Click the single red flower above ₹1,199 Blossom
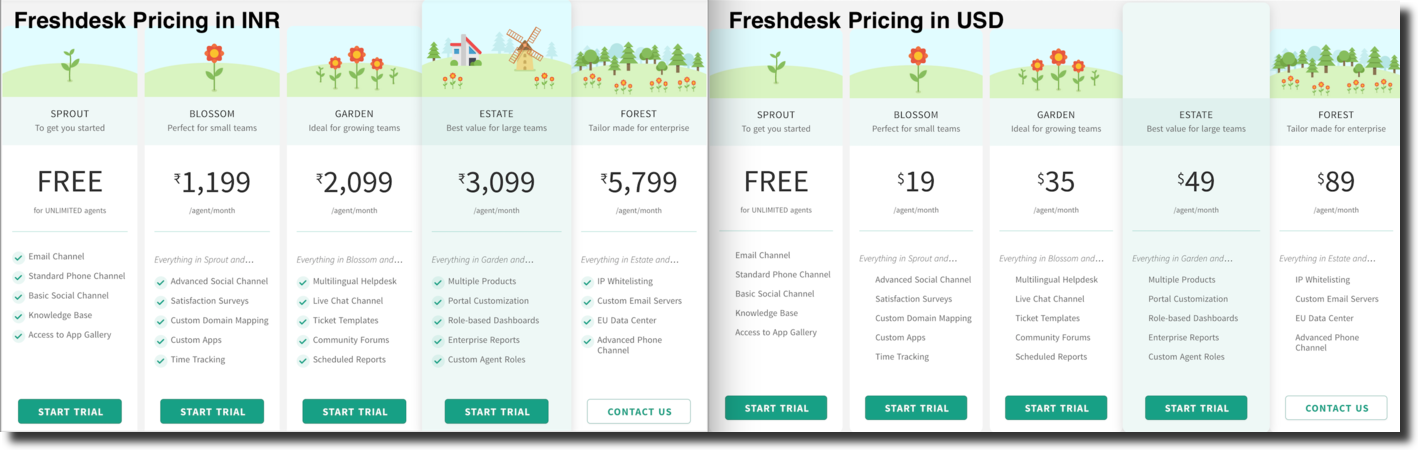 (x=213, y=66)
